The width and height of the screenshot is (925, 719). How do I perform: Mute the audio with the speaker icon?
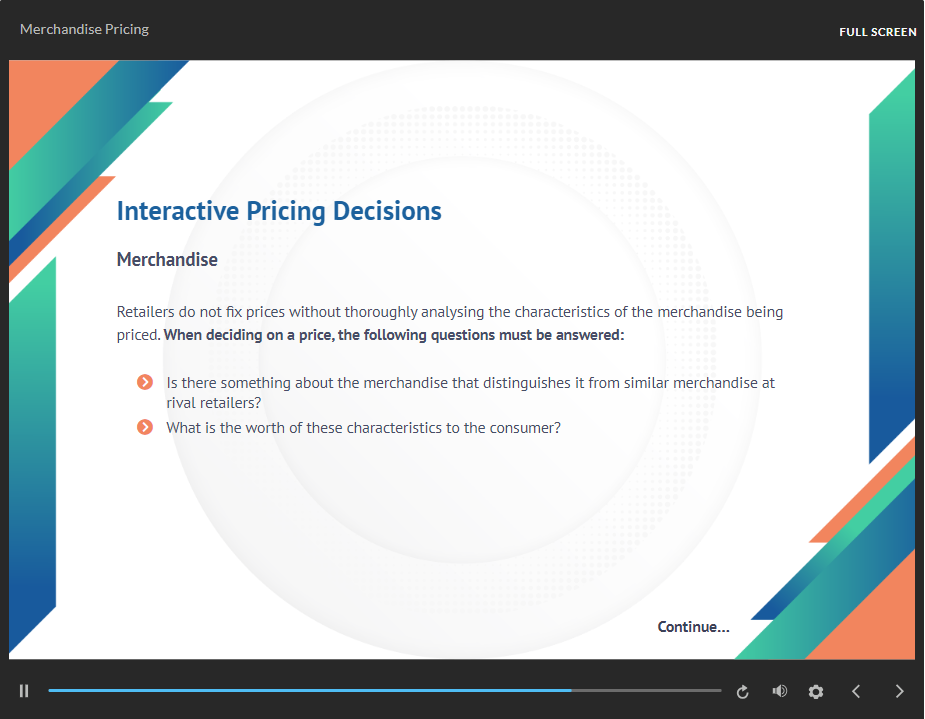(x=779, y=691)
